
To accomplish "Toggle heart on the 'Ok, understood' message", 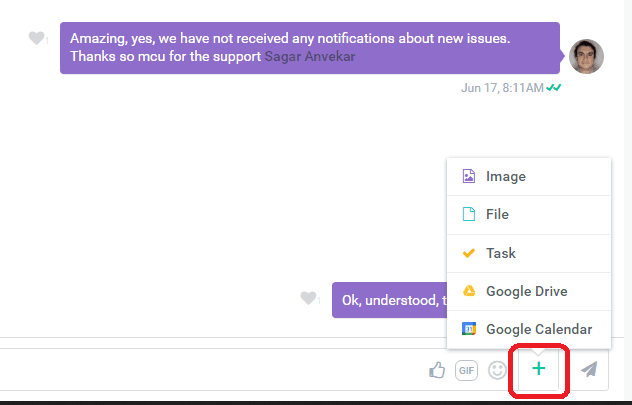I will pyautogui.click(x=309, y=298).
